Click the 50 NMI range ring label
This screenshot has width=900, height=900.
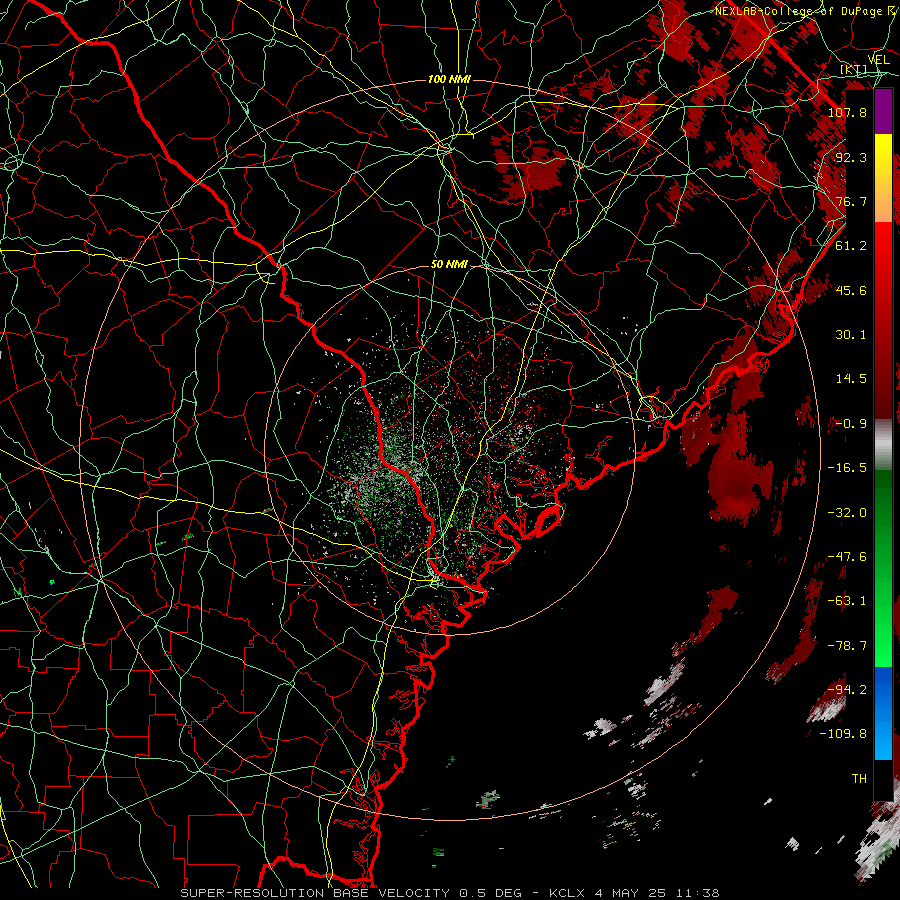(x=449, y=264)
